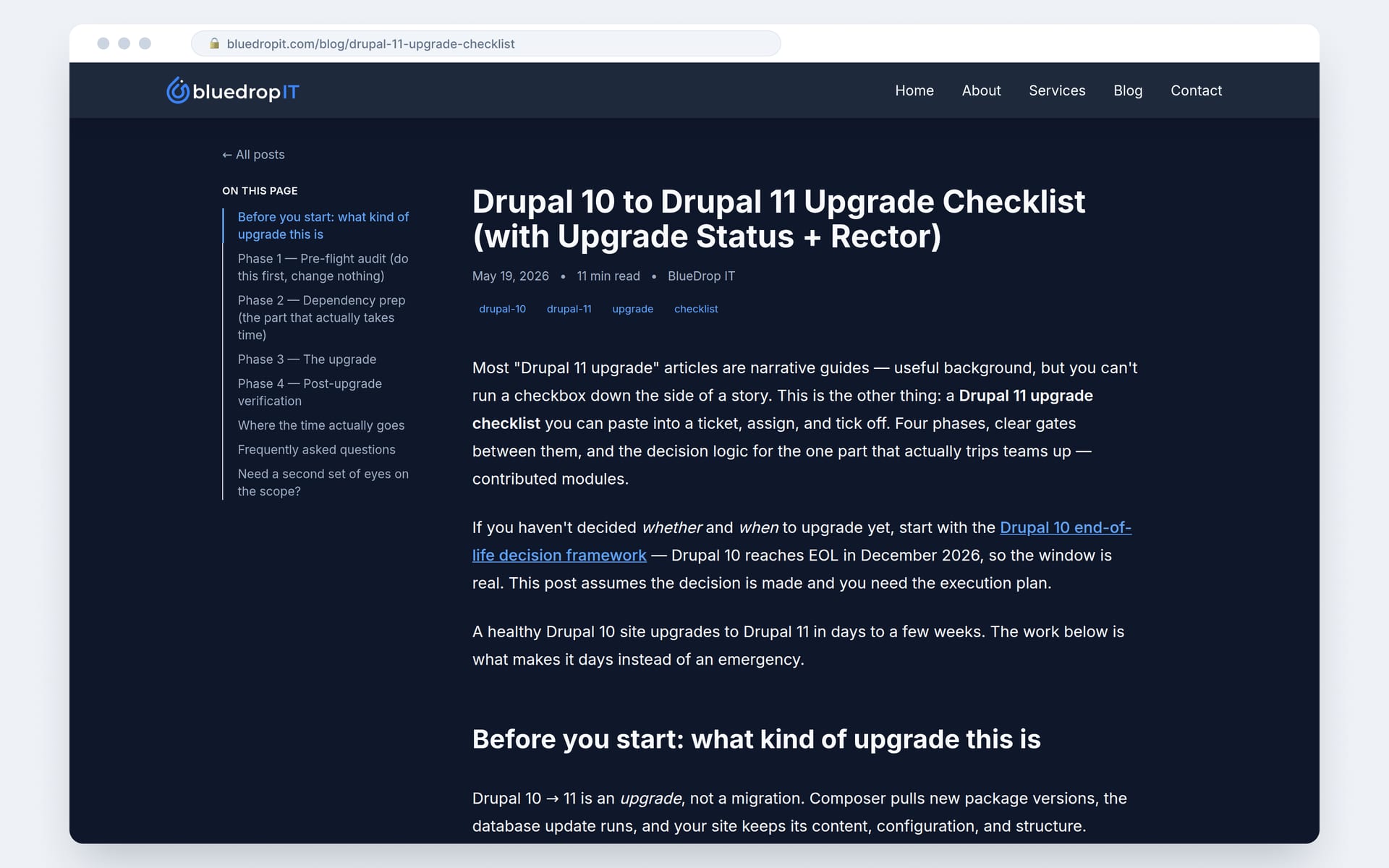Image resolution: width=1389 pixels, height=868 pixels.
Task: Click the 'ON THIS PAGE' label
Action: 260,191
